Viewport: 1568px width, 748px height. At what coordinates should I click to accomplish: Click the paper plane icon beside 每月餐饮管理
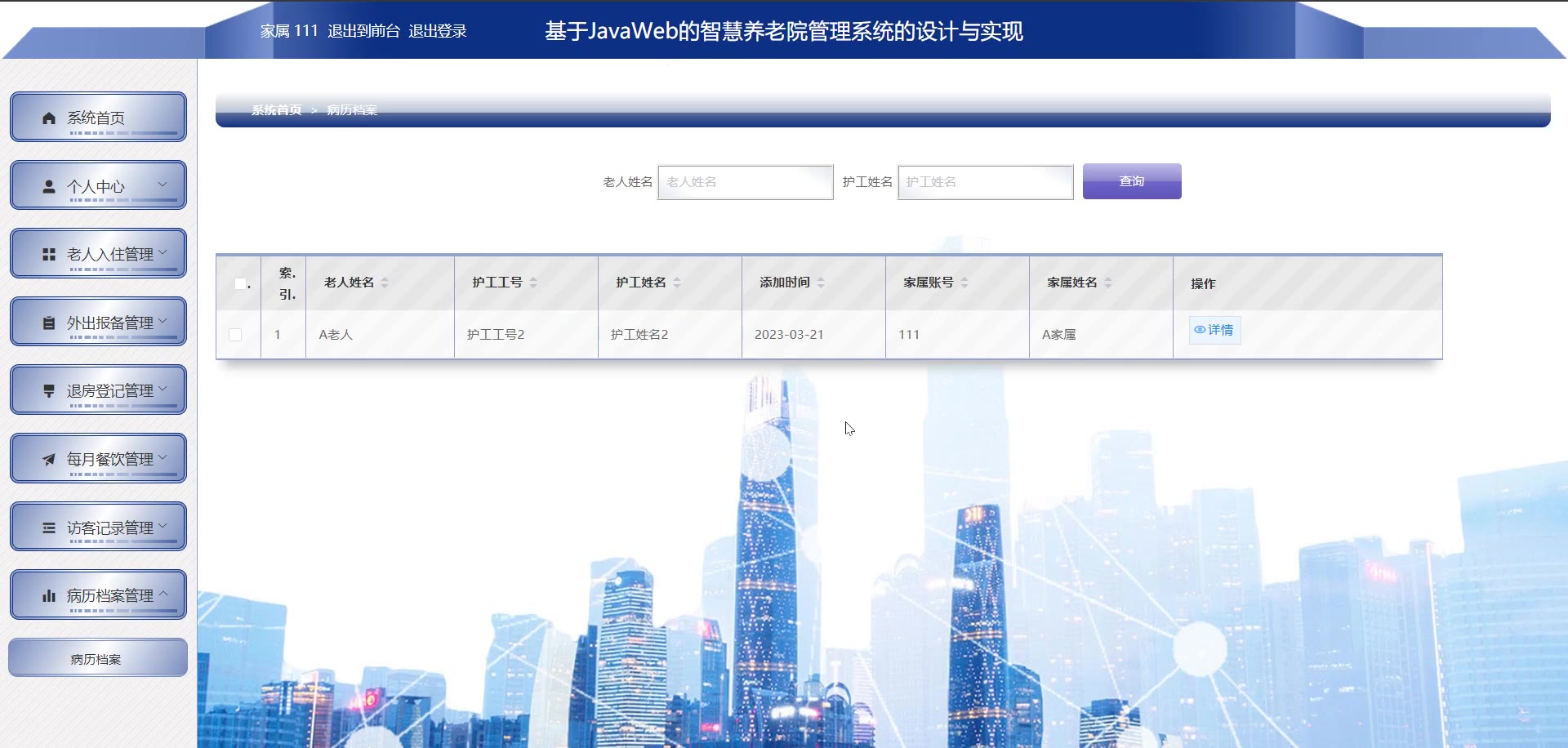click(49, 459)
